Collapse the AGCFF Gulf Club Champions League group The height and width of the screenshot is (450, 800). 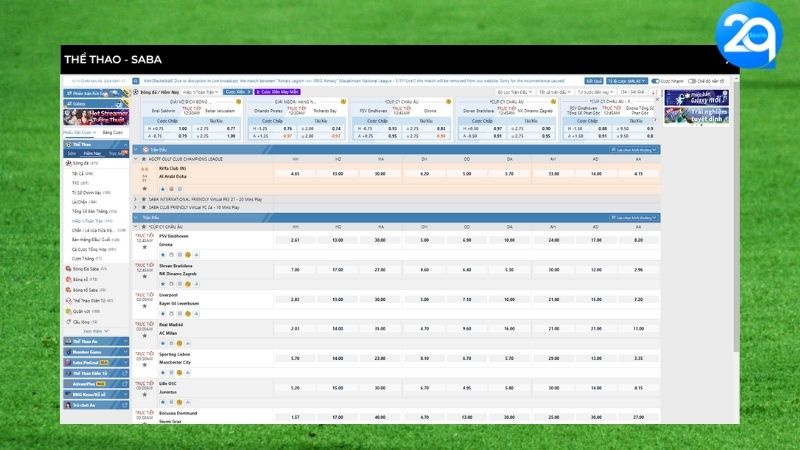point(136,159)
